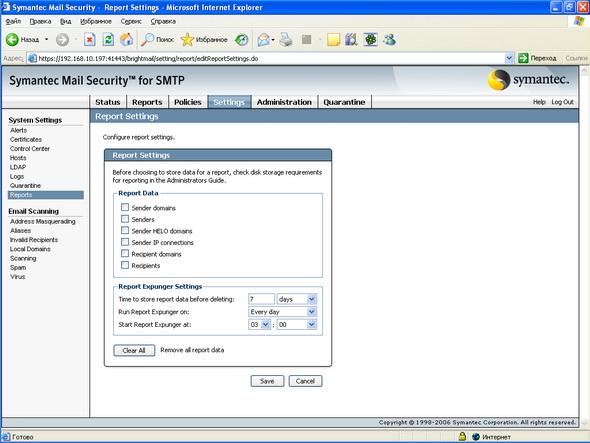This screenshot has width=590, height=443.
Task: Switch to the Reports tab
Action: point(147,102)
